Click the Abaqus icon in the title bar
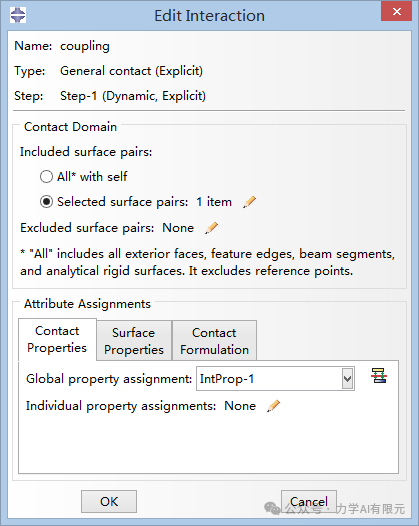 [18, 15]
